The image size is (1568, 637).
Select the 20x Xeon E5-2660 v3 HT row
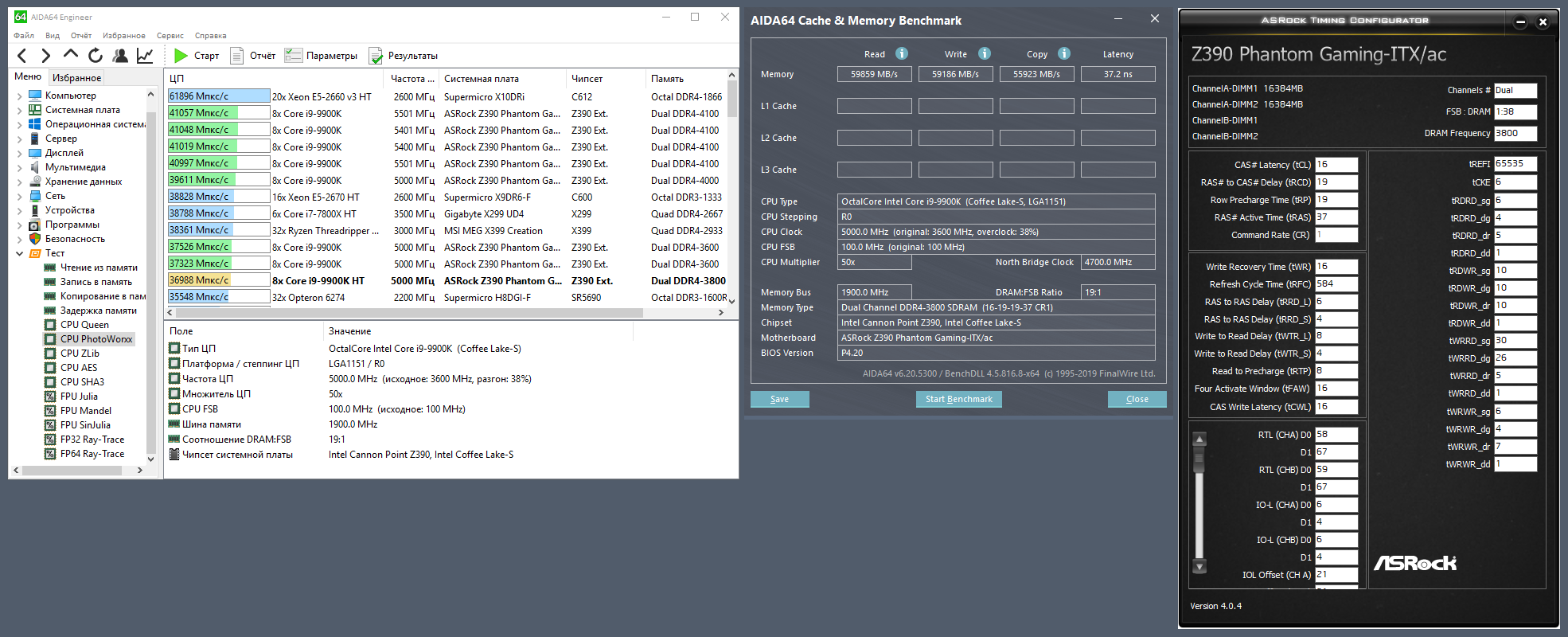447,96
